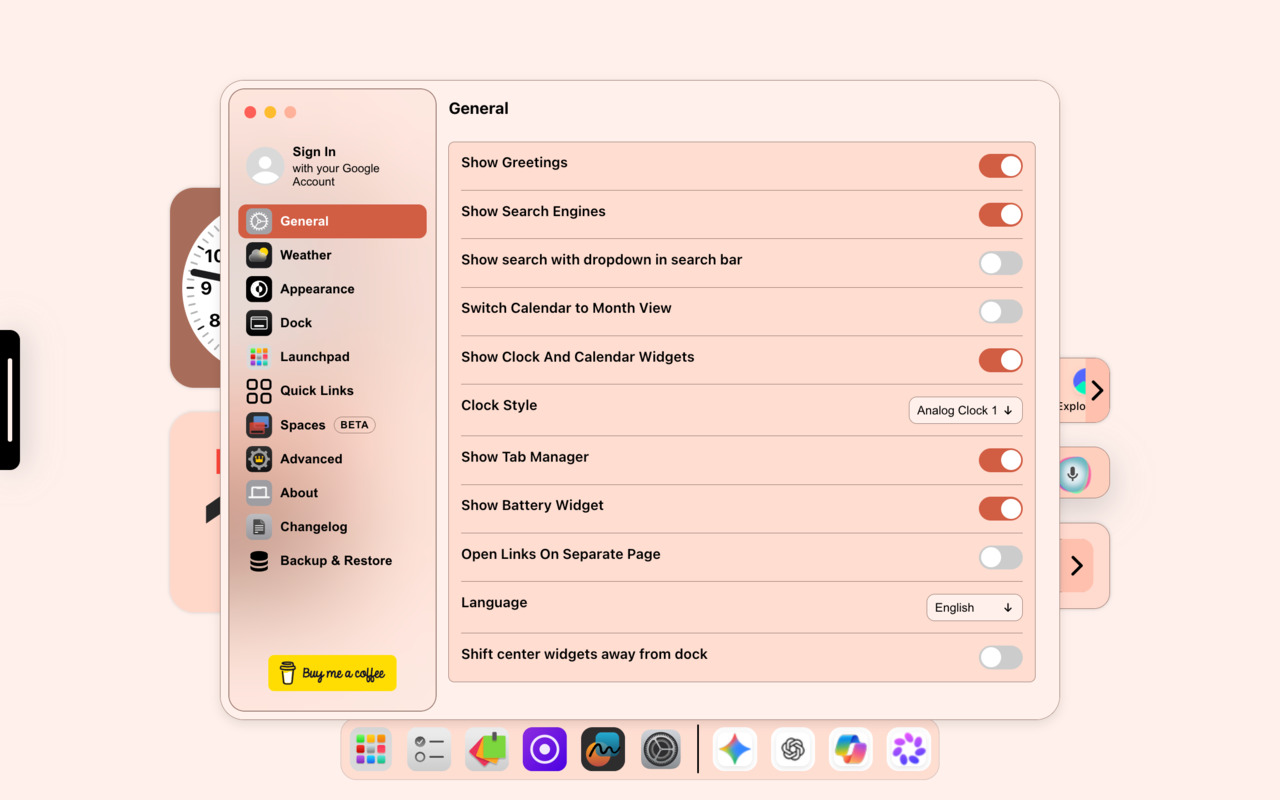Viewport: 1280px width, 800px height.
Task: Open the Spaces BETA section
Action: point(332,425)
